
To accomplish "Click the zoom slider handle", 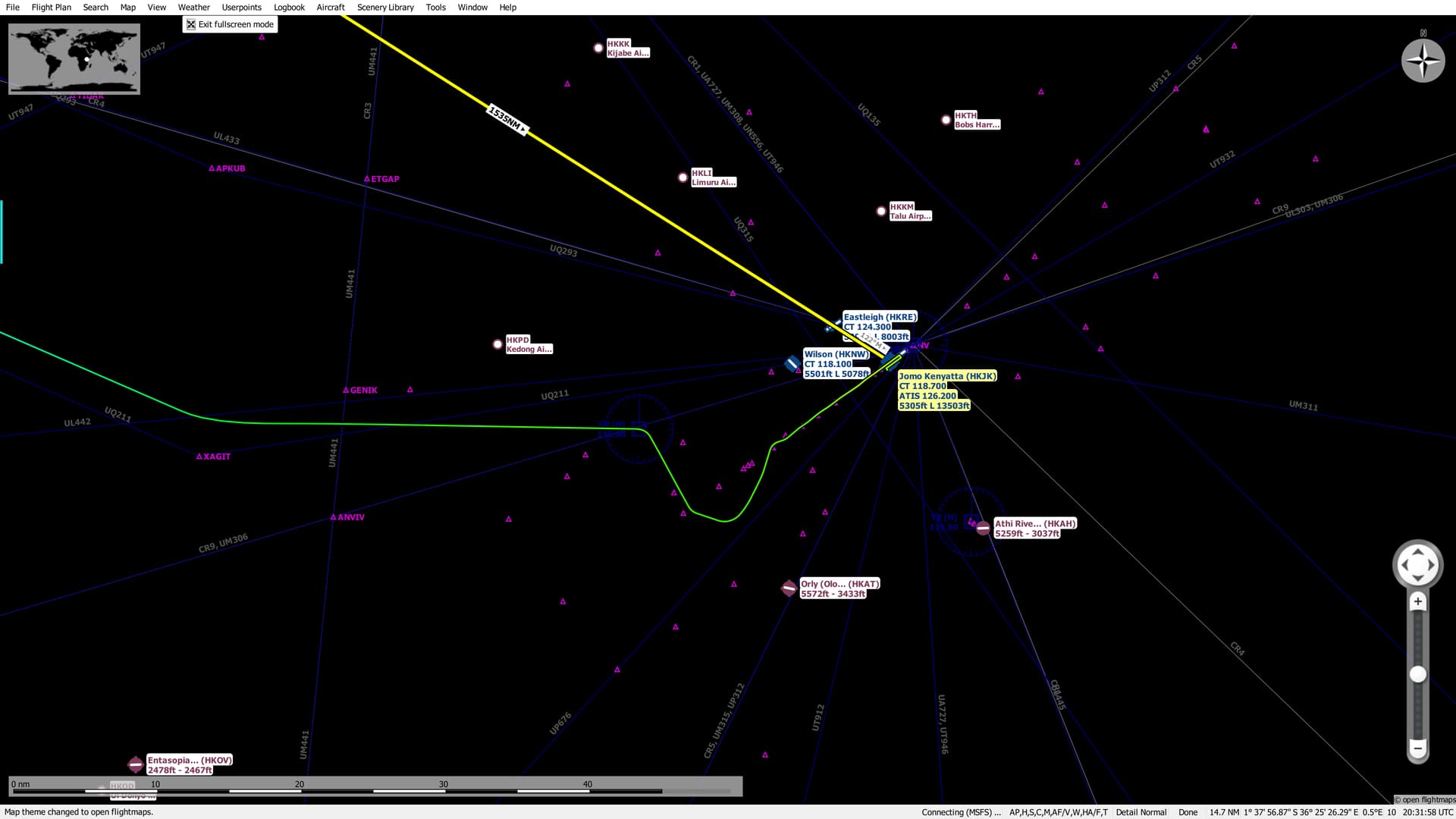I will [x=1417, y=674].
